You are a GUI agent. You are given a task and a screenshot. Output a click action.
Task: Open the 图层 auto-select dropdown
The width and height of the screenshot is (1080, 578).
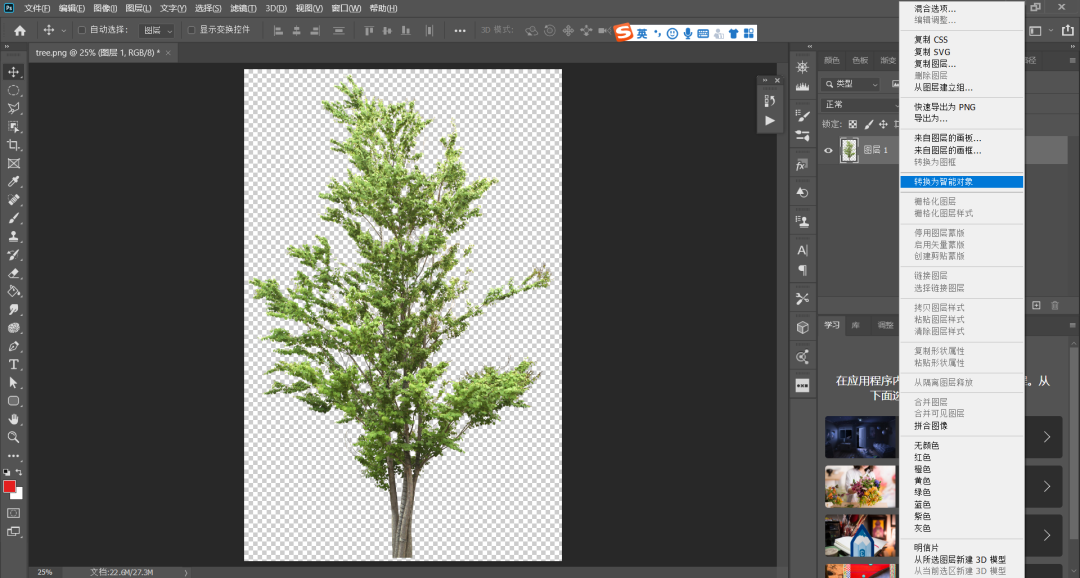coord(156,30)
